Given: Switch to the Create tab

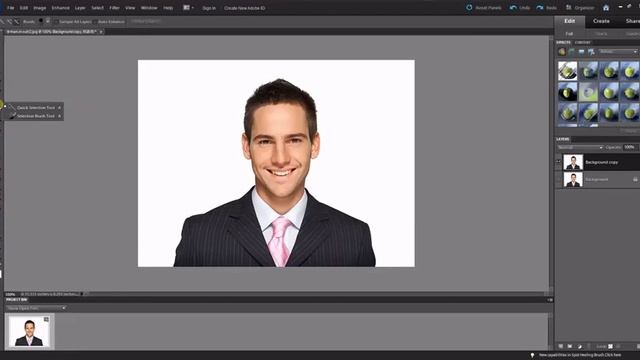Looking at the screenshot, I should click(601, 21).
